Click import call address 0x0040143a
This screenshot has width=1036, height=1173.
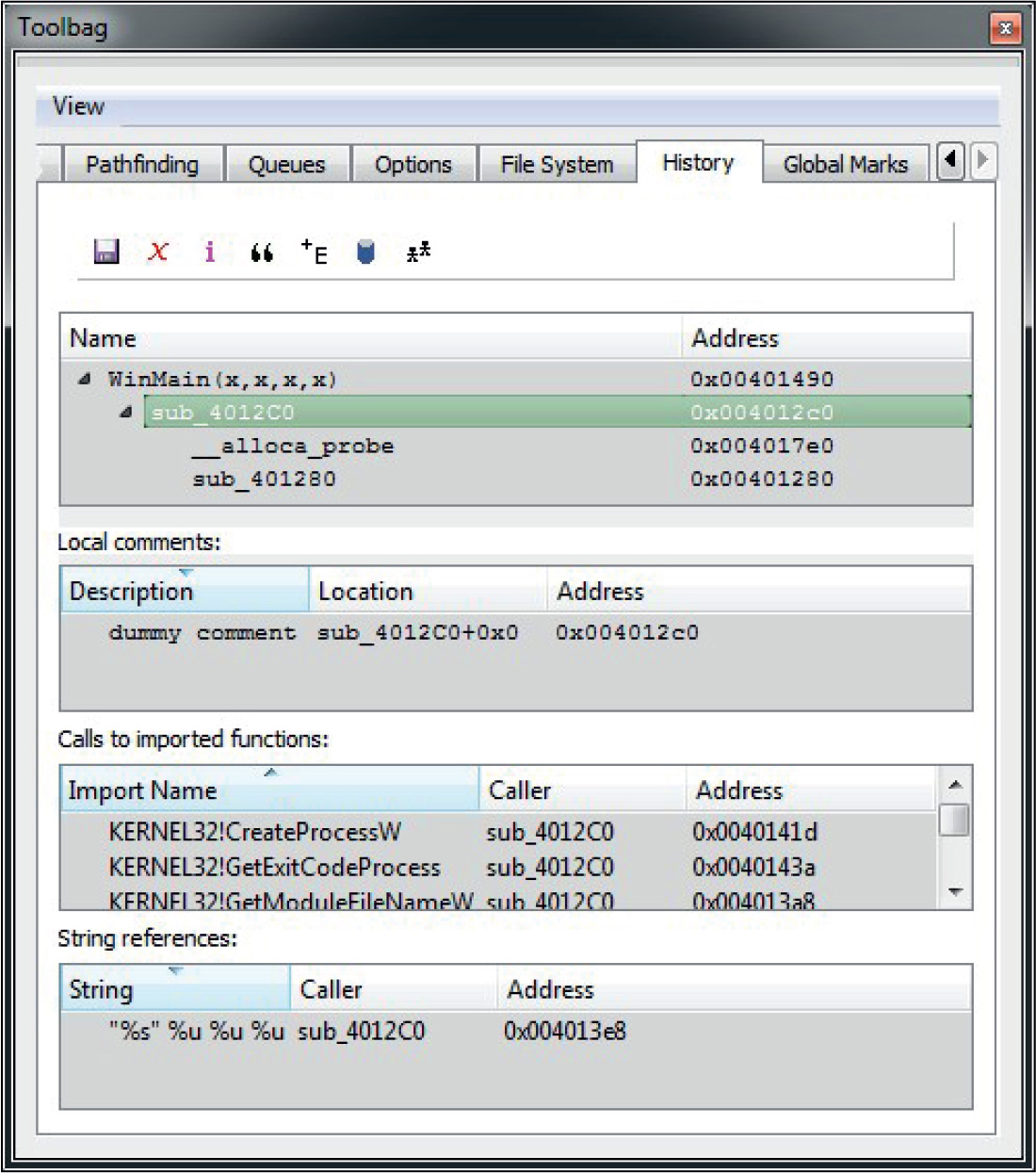pos(753,867)
